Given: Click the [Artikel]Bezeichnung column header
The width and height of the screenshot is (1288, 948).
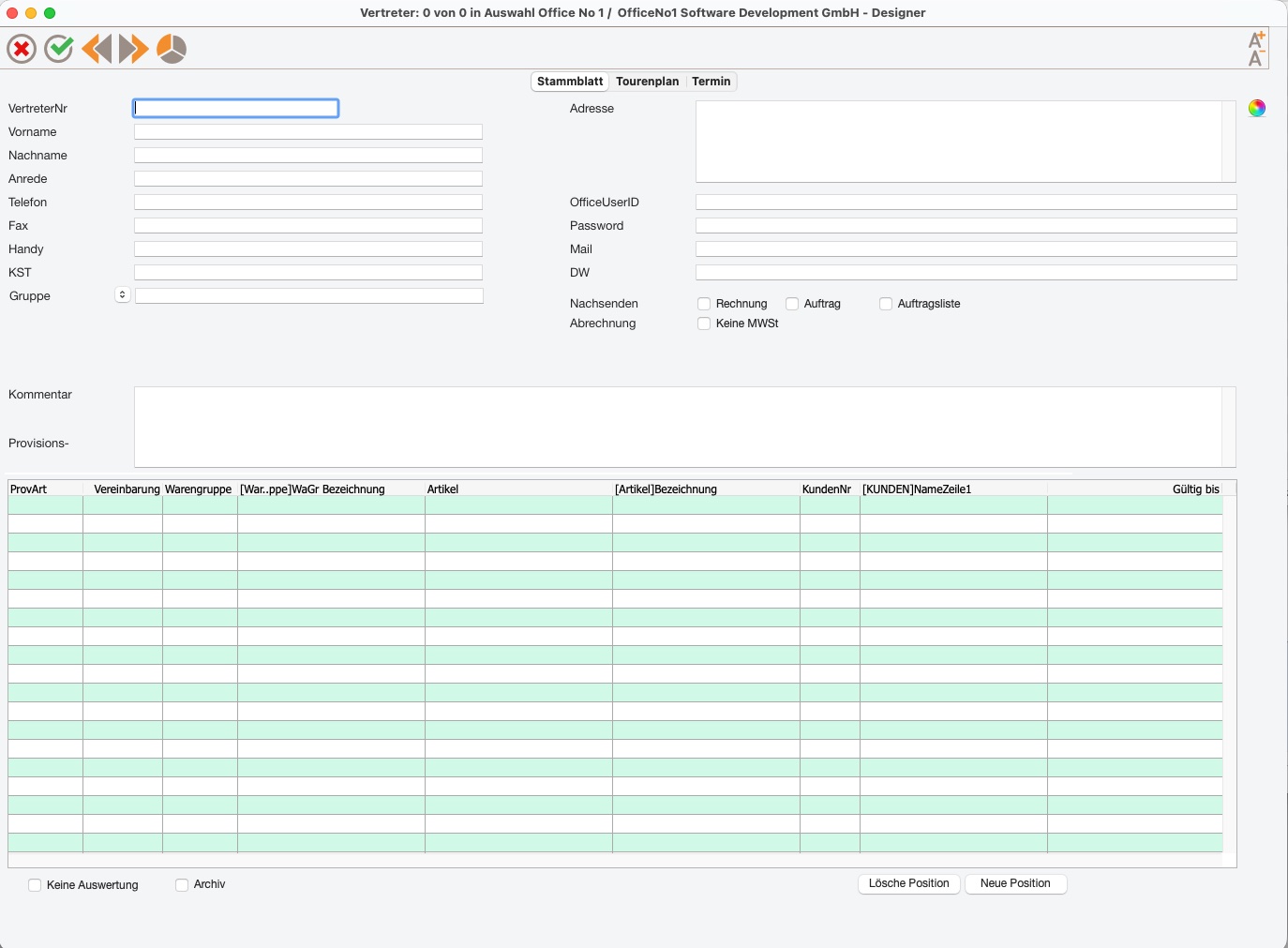Looking at the screenshot, I should click(x=706, y=489).
